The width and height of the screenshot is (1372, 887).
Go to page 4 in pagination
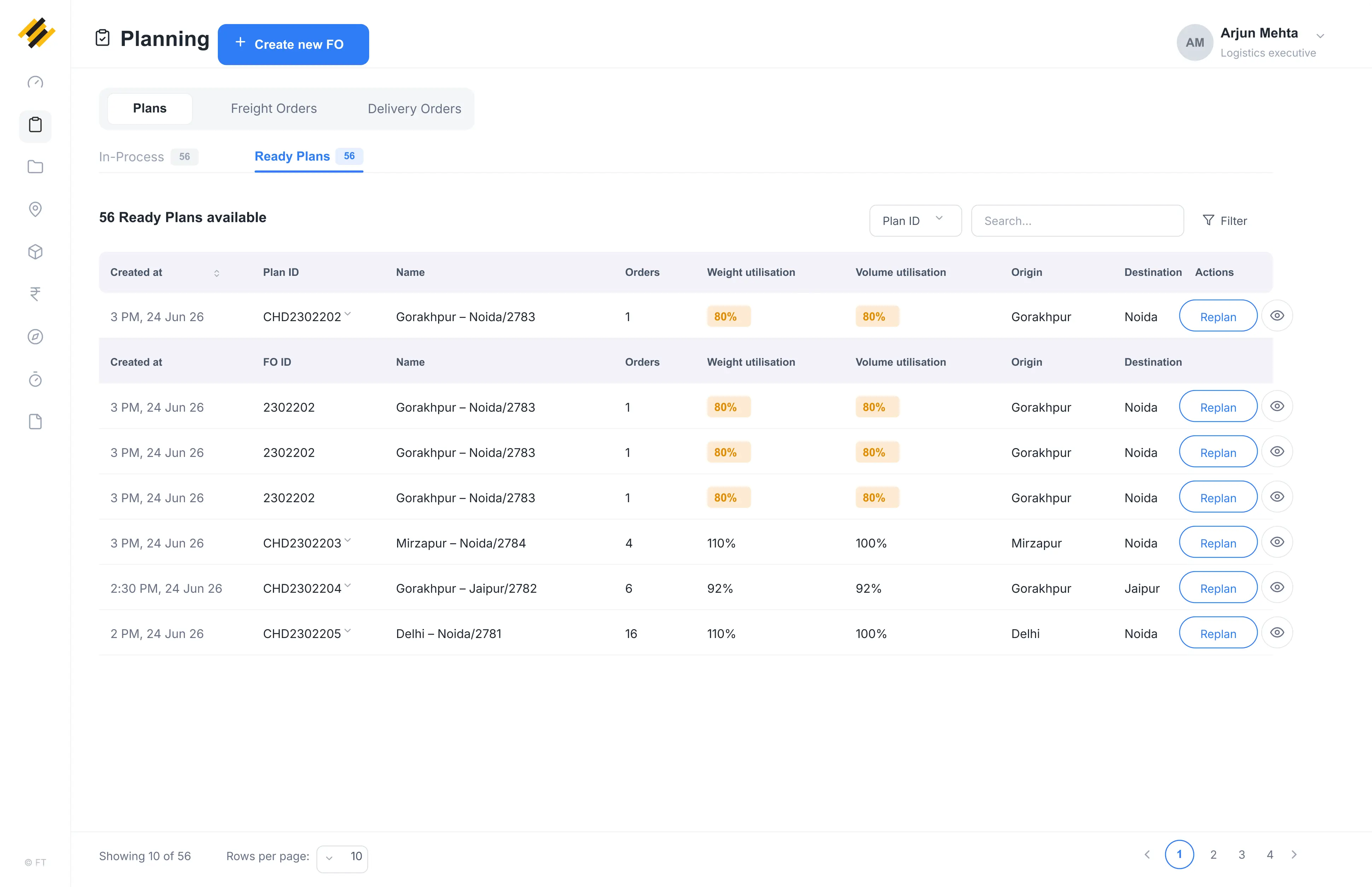coord(1269,855)
